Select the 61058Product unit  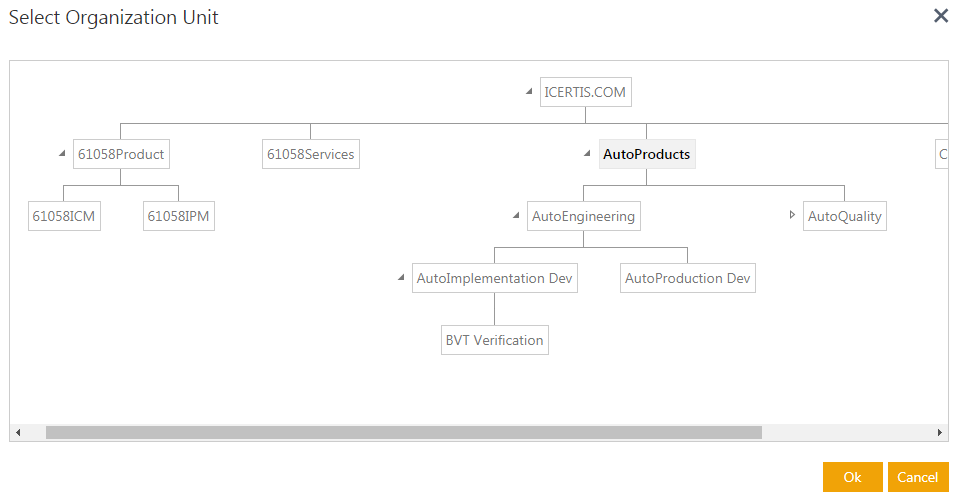120,155
